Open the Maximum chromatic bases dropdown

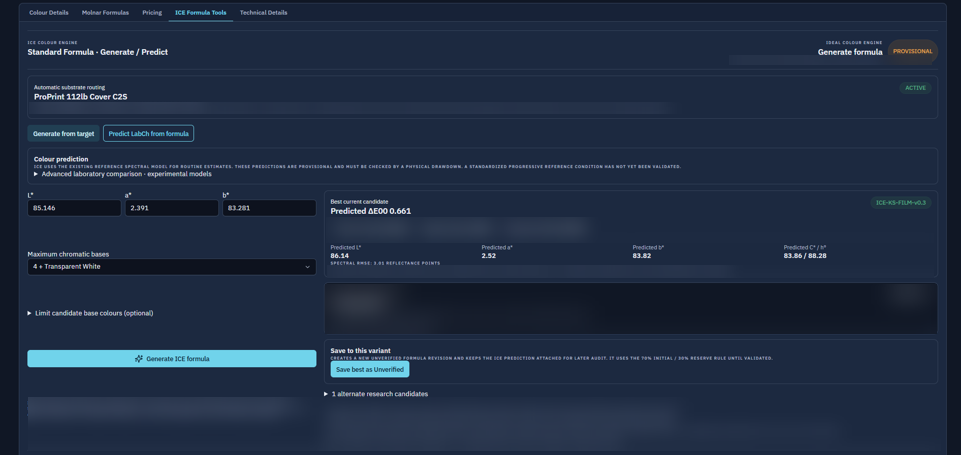(x=172, y=267)
